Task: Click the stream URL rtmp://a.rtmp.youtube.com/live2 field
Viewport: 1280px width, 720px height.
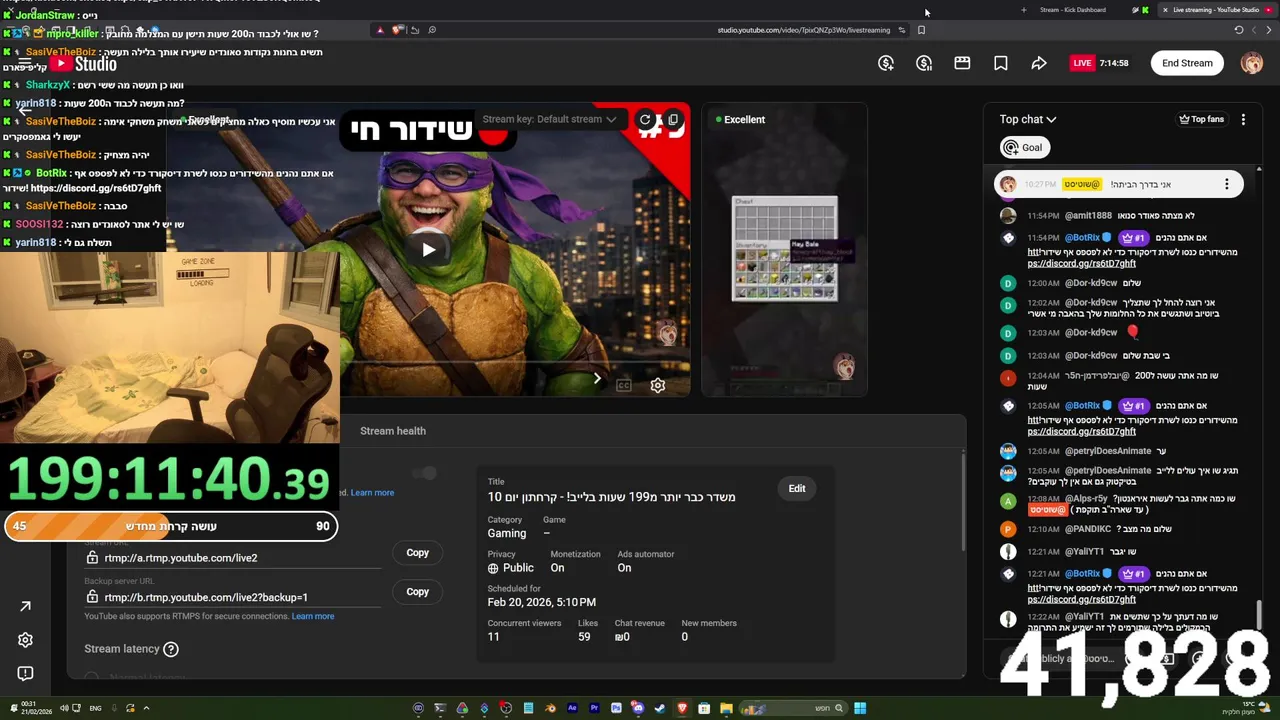Action: click(233, 558)
